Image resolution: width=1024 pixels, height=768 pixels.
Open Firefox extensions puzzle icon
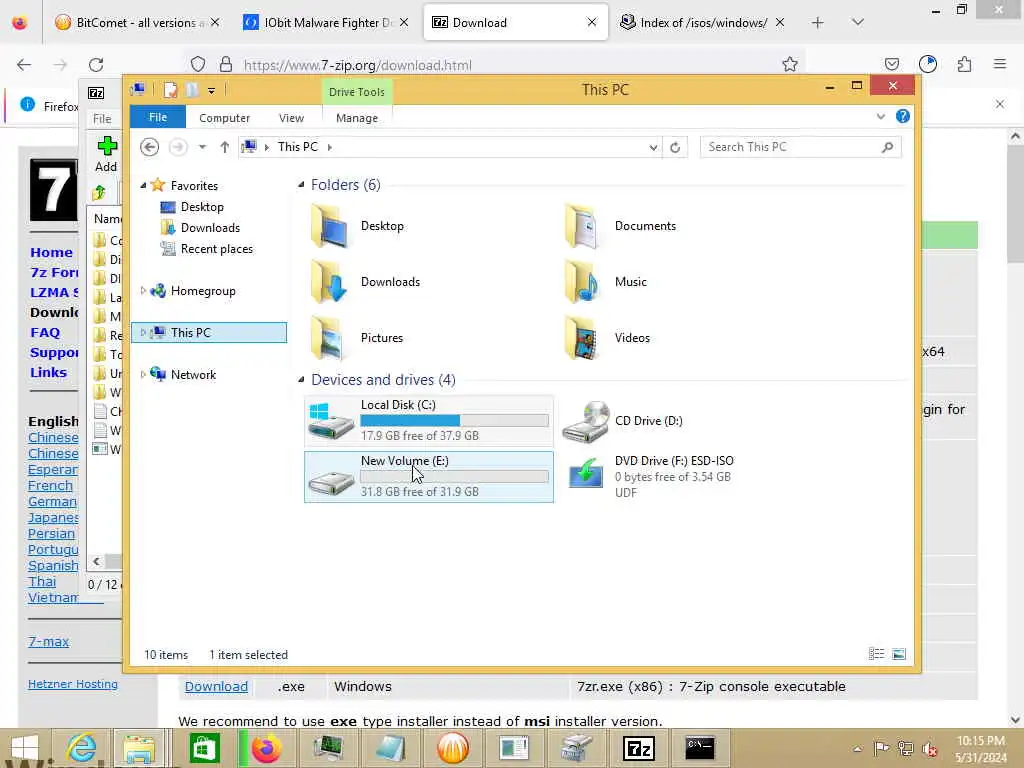coord(965,64)
